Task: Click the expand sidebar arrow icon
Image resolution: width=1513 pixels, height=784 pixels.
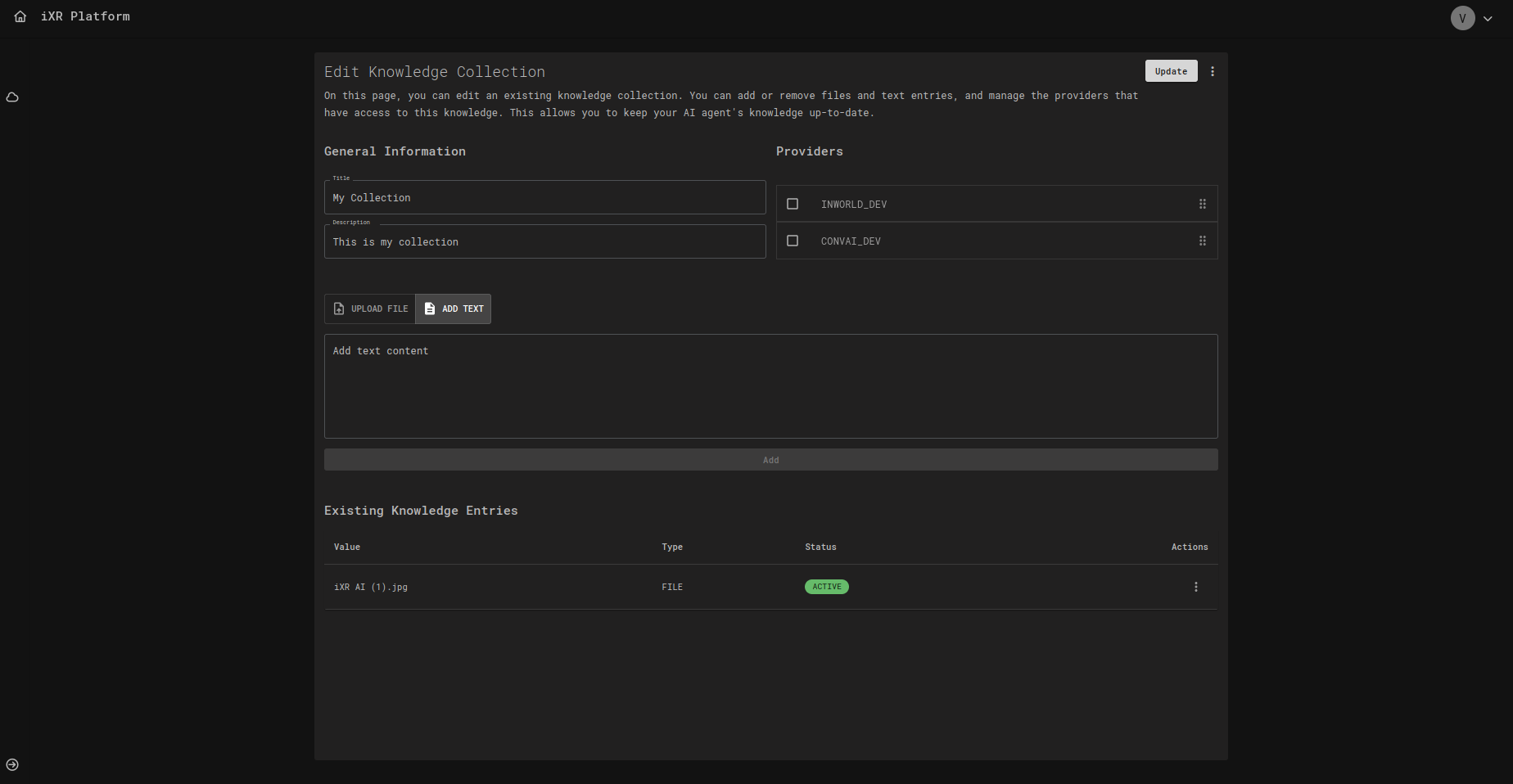Action: (x=12, y=765)
